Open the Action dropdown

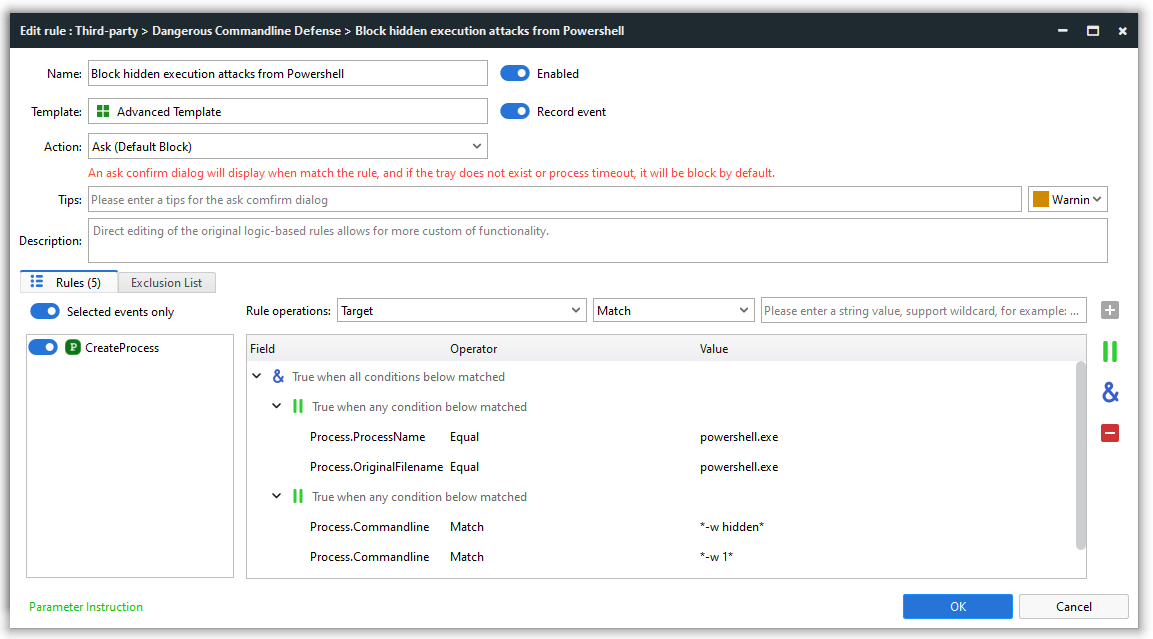point(288,147)
